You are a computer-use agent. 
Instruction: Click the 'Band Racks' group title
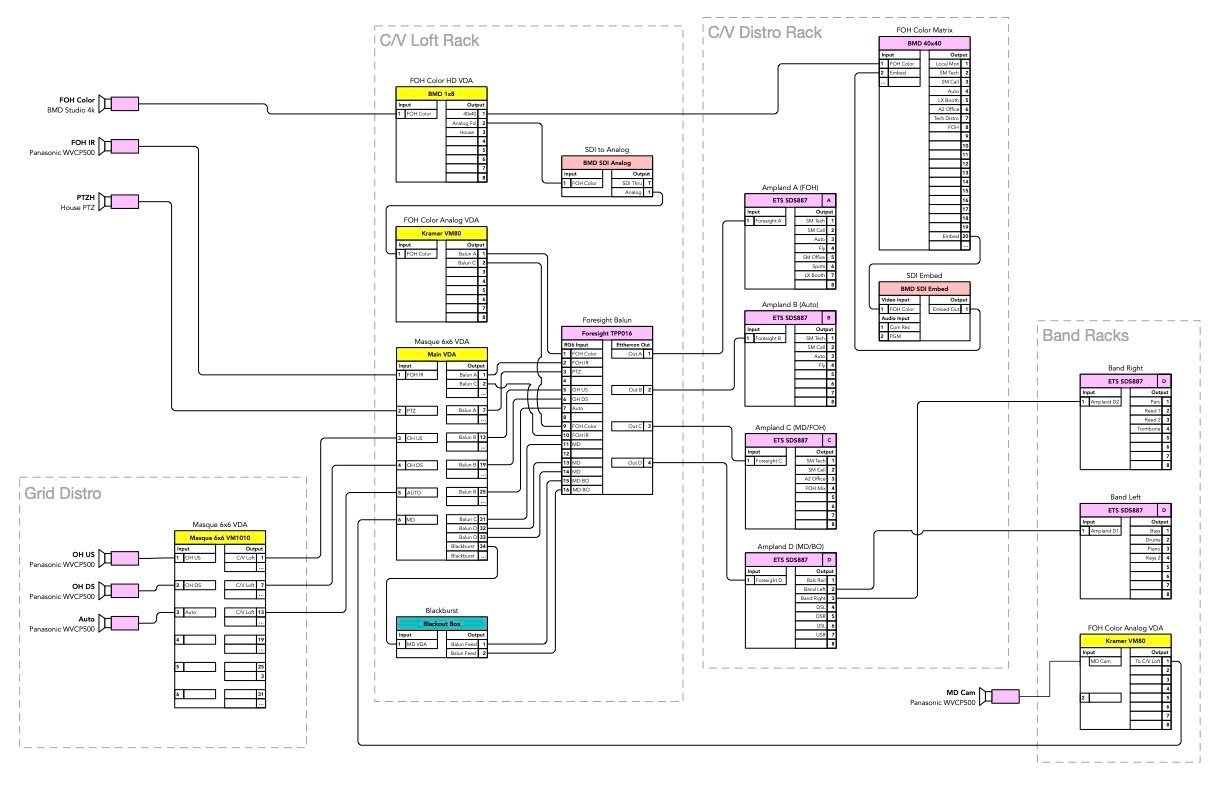click(x=1086, y=336)
